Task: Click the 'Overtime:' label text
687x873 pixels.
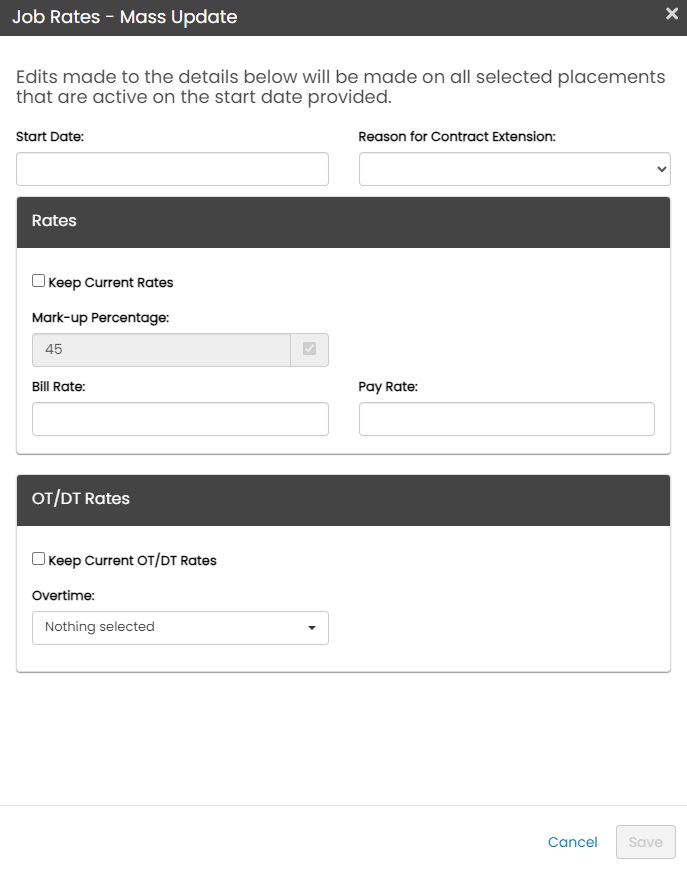Action: click(x=63, y=595)
